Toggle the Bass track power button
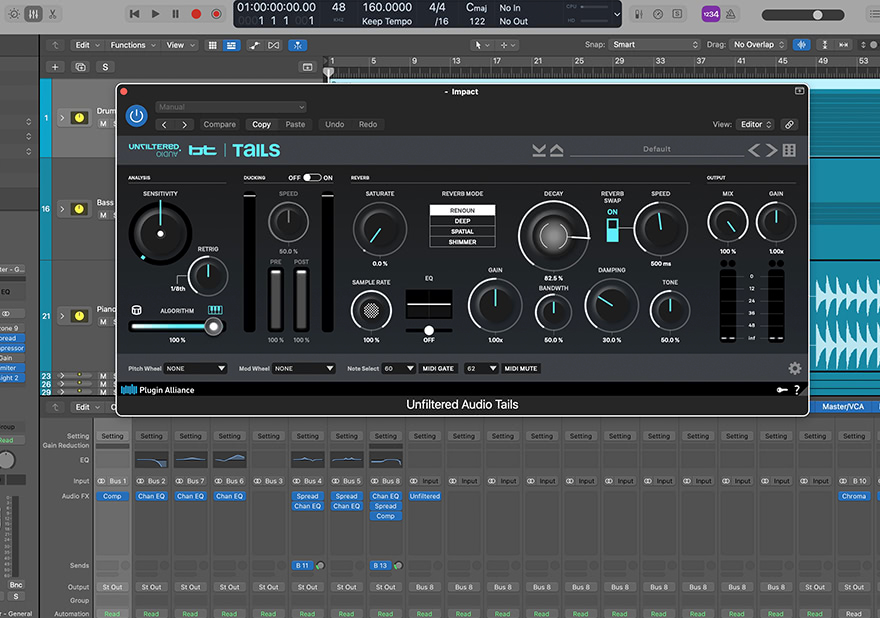The width and height of the screenshot is (880, 618). (x=79, y=209)
